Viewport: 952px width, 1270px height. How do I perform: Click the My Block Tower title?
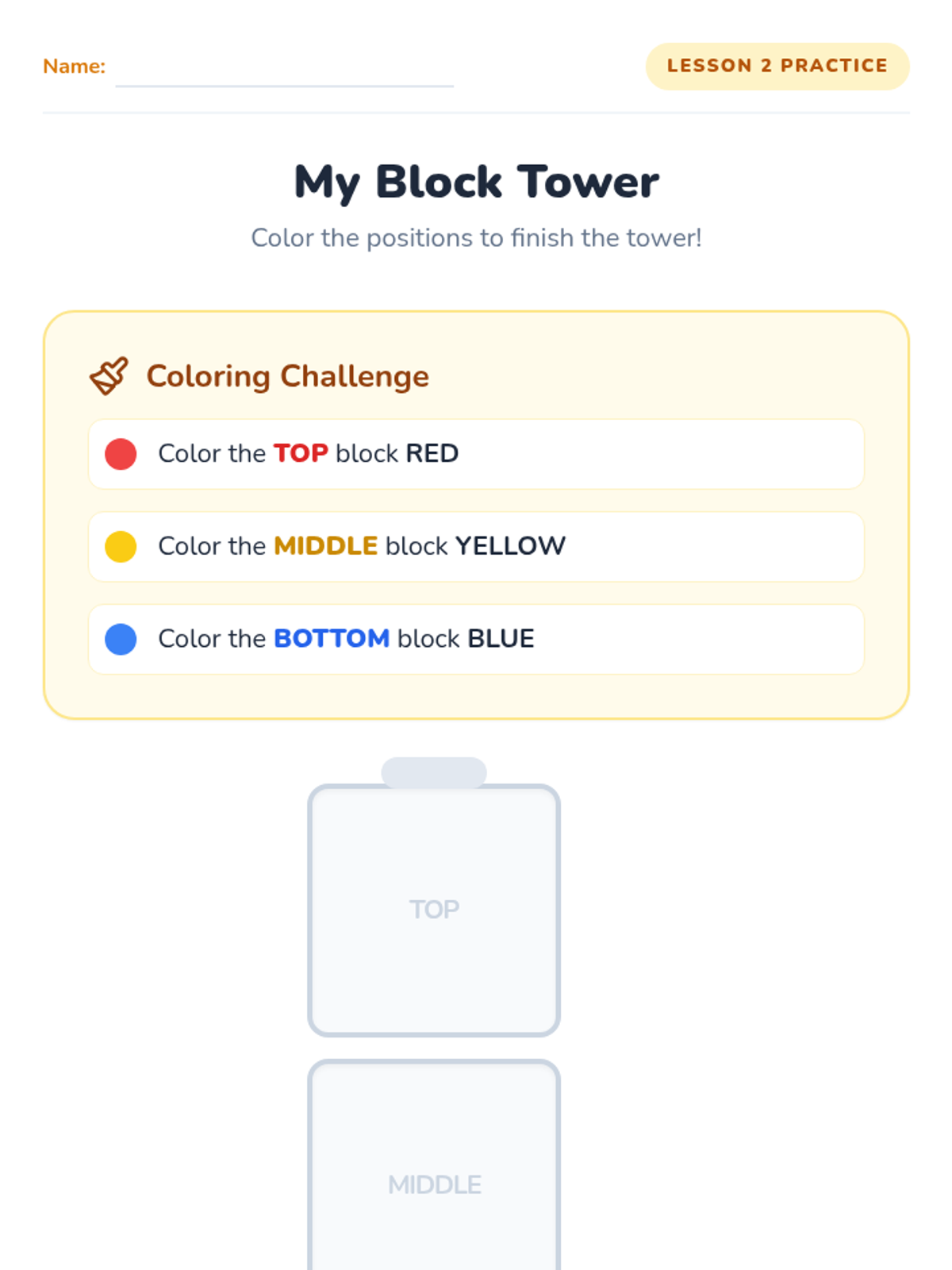point(476,183)
